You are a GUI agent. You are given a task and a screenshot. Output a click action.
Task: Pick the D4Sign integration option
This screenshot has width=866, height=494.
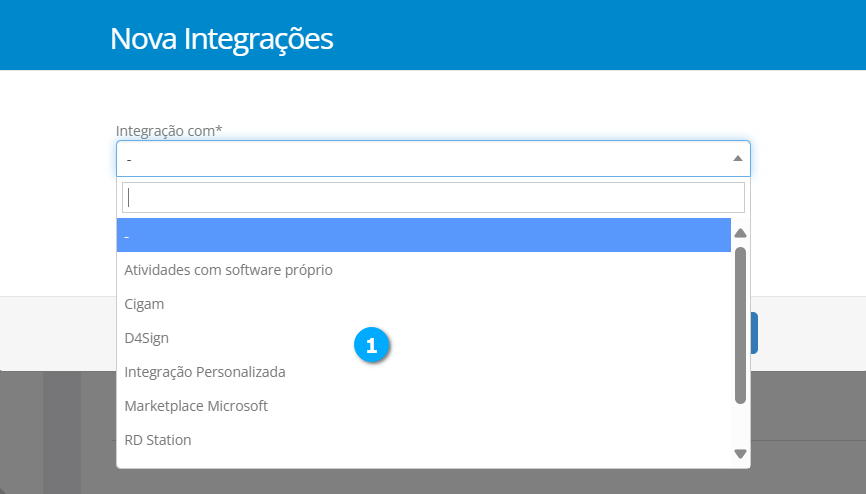pos(147,338)
